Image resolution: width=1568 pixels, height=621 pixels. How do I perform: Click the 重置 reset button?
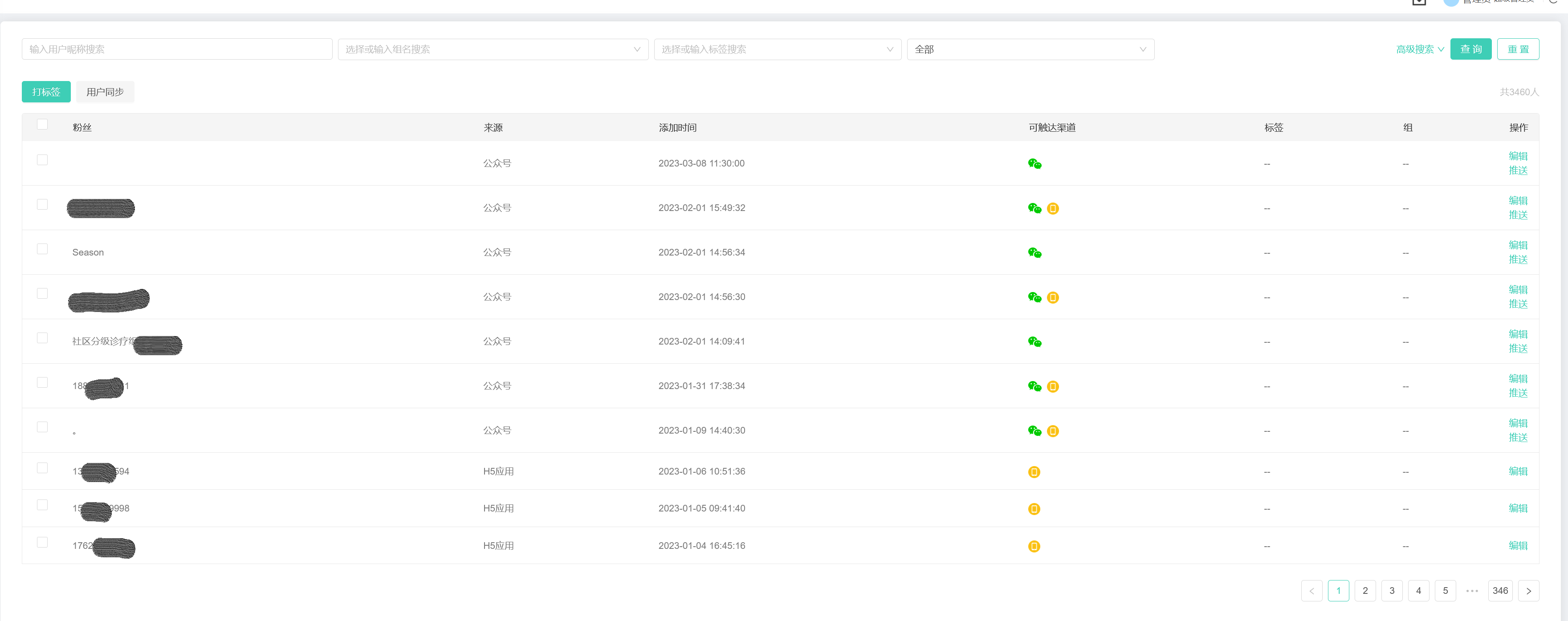[1518, 49]
